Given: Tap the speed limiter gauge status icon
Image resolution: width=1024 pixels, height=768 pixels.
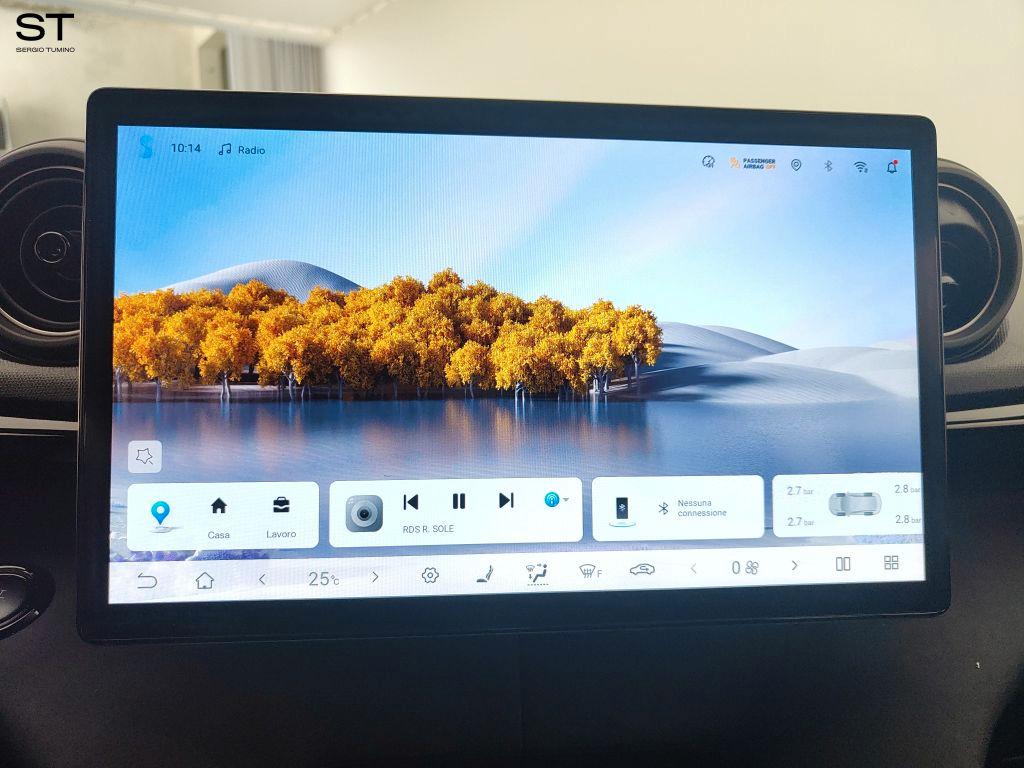Looking at the screenshot, I should point(708,161).
